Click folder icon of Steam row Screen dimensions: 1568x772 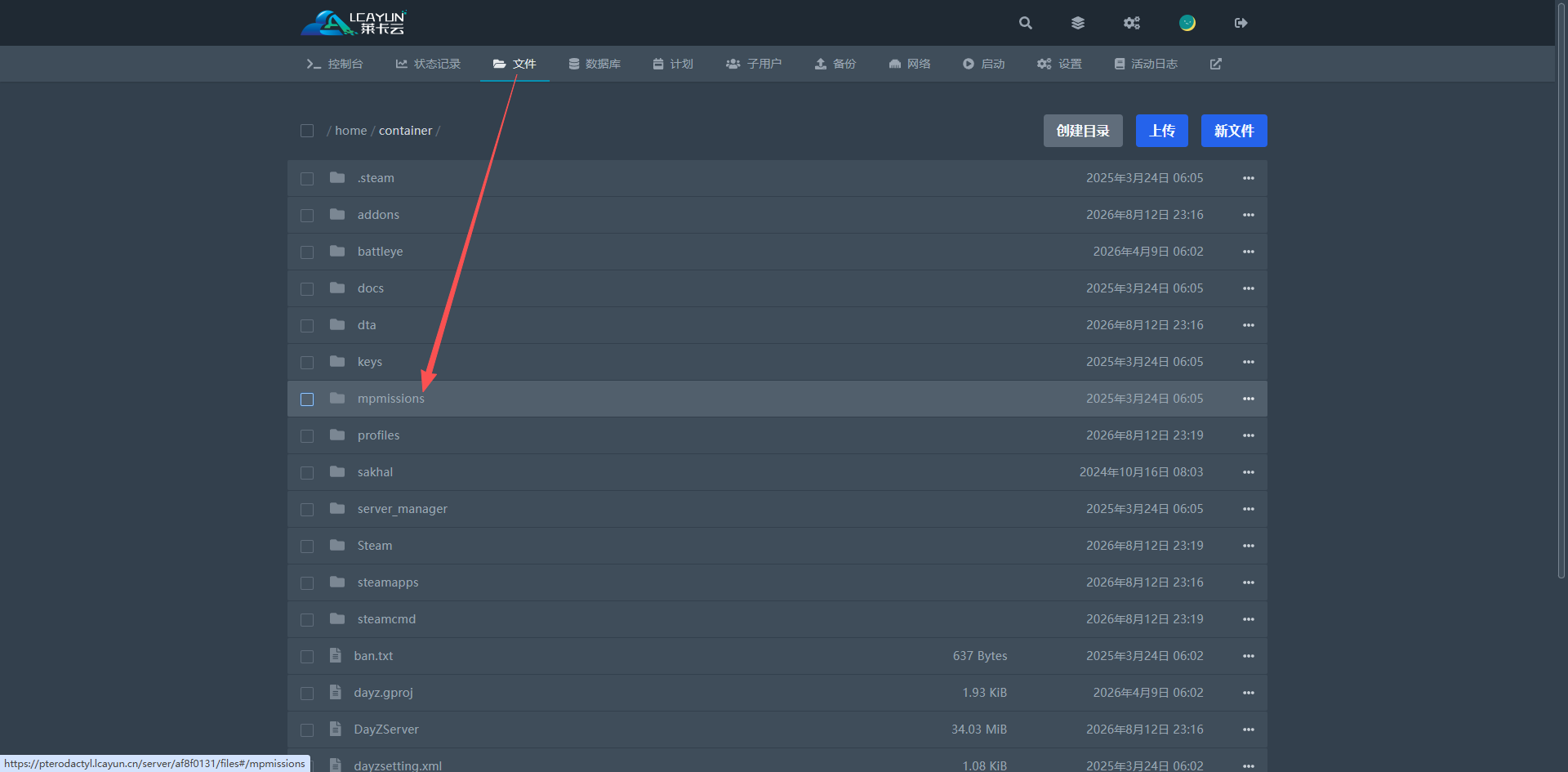[337, 545]
